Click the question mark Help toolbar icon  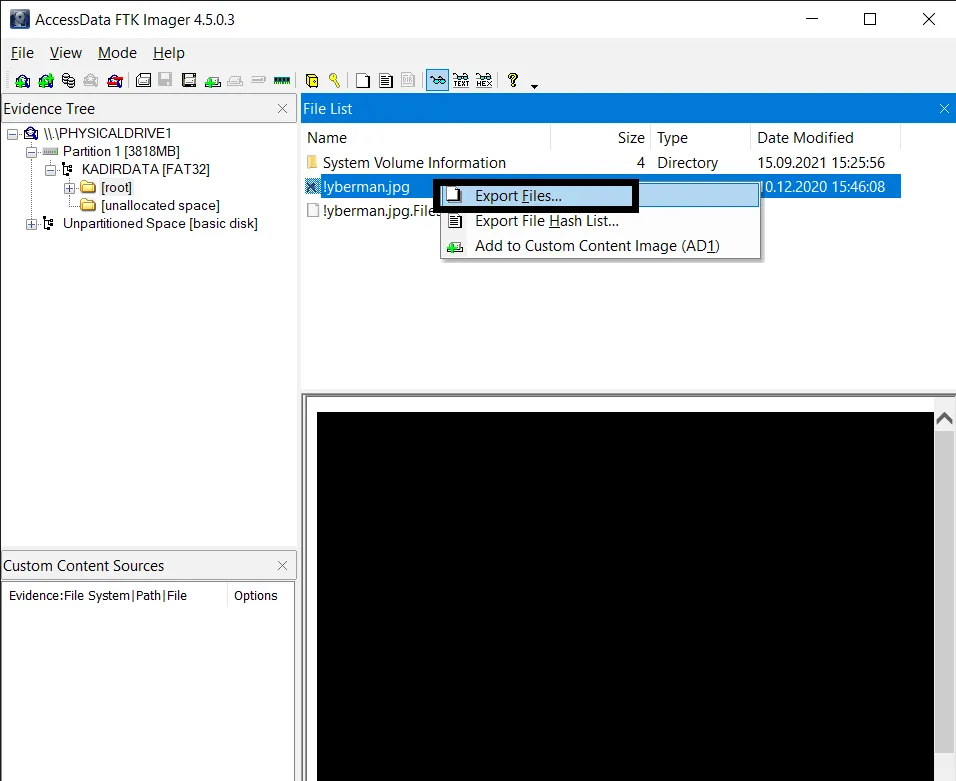[513, 80]
